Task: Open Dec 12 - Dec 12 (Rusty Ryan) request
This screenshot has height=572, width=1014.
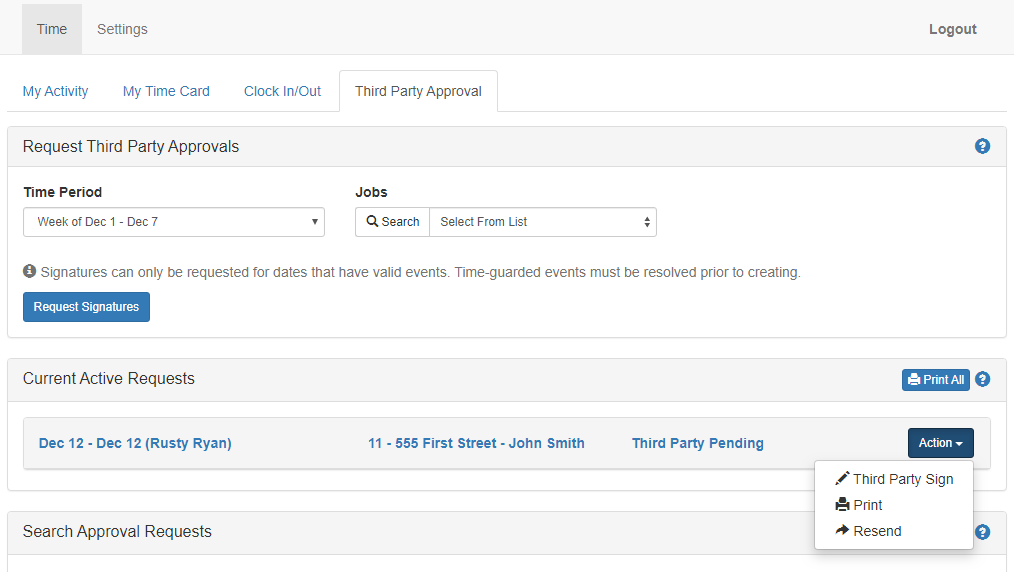Action: 135,443
